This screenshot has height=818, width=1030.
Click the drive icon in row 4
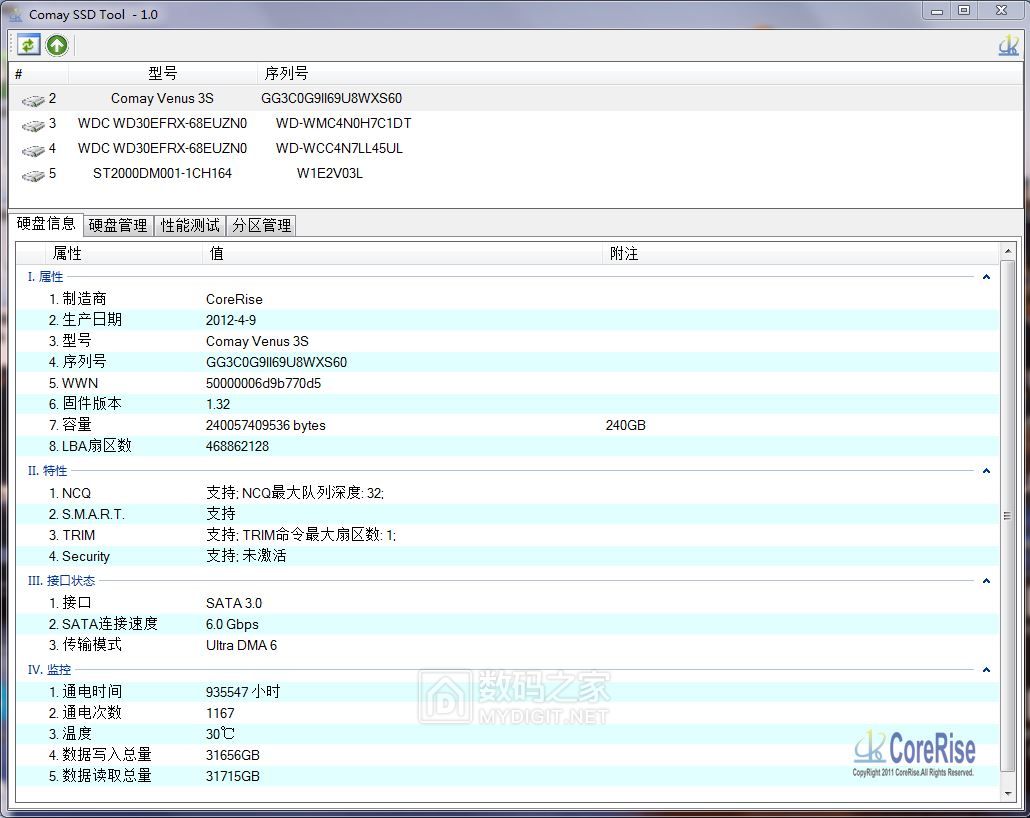(x=33, y=150)
